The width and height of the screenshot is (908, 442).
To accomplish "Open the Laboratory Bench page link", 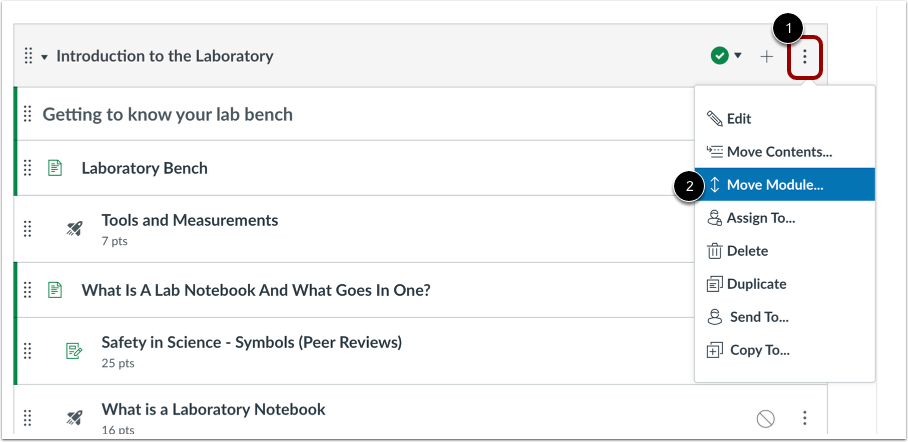I will [144, 168].
